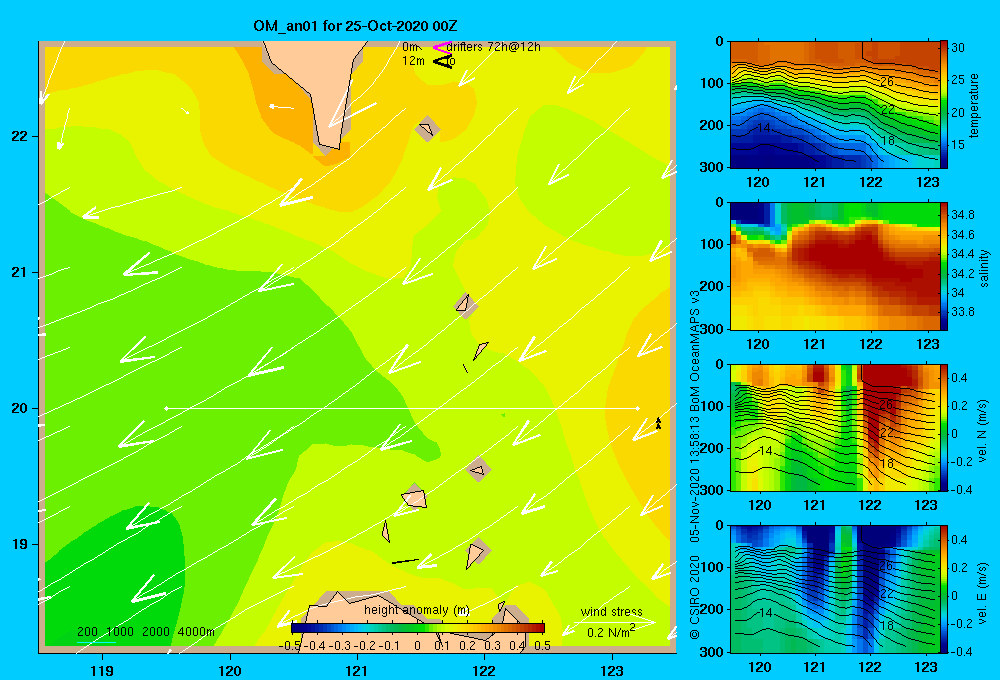Open the eastward velocity section panel
The image size is (1000, 680).
point(834,589)
